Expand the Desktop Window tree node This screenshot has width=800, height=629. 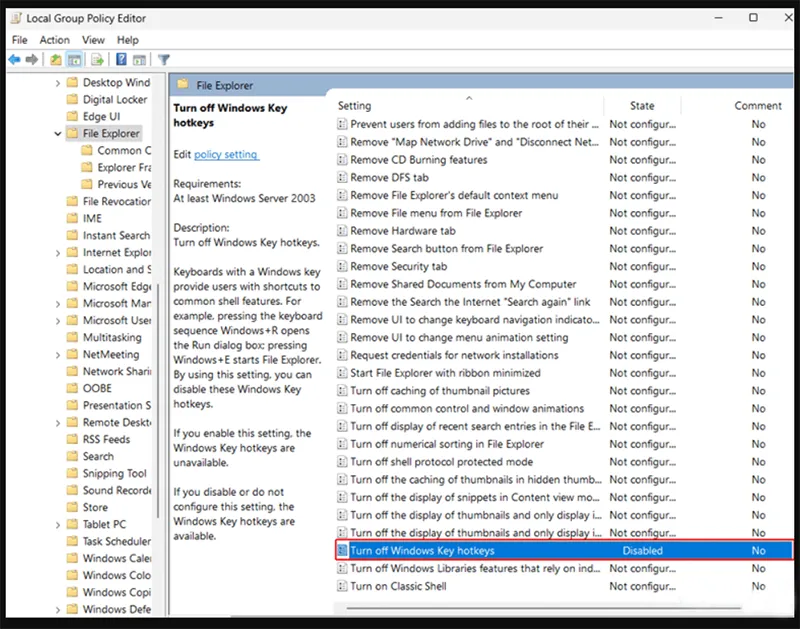(58, 82)
